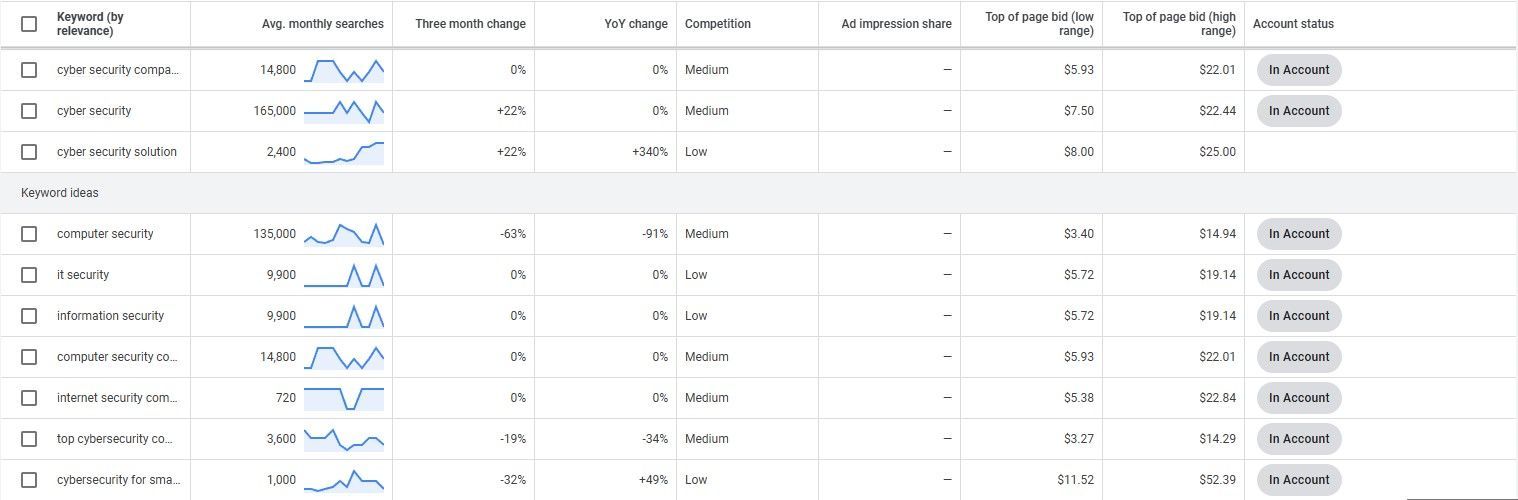
Task: Select all keywords with header checkbox
Action: [29, 24]
